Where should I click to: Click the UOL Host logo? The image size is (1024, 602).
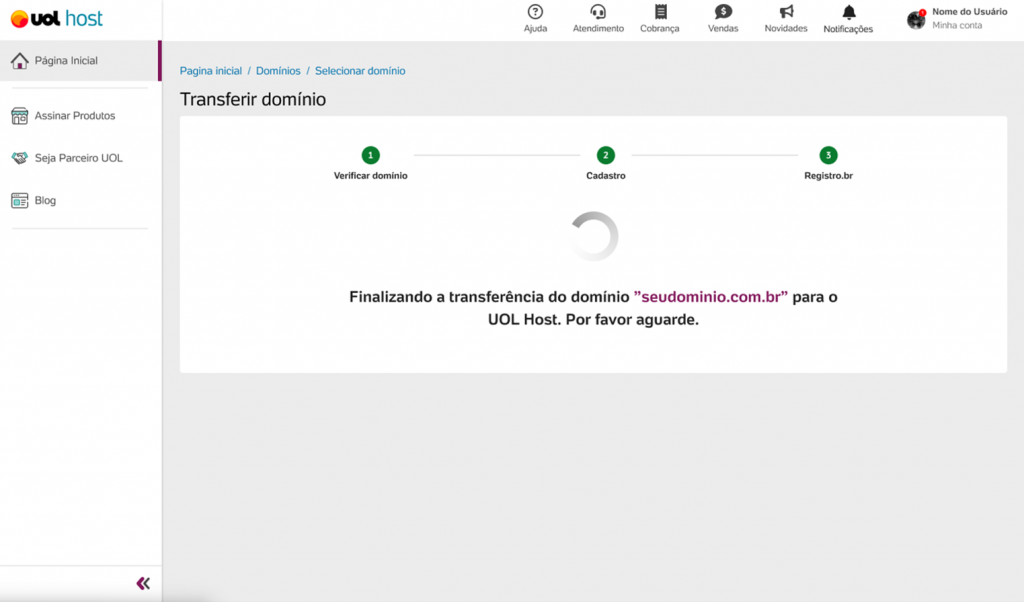click(x=57, y=19)
